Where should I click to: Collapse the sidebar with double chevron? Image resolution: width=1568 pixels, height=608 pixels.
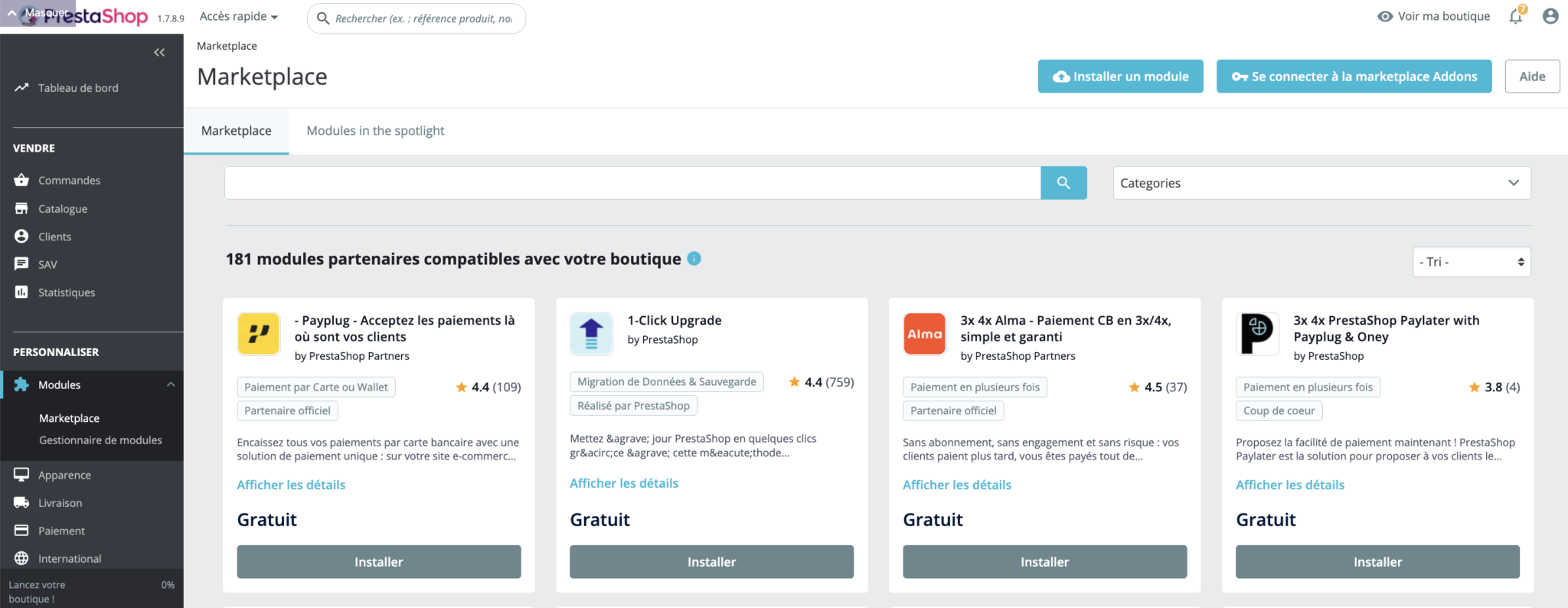point(159,52)
